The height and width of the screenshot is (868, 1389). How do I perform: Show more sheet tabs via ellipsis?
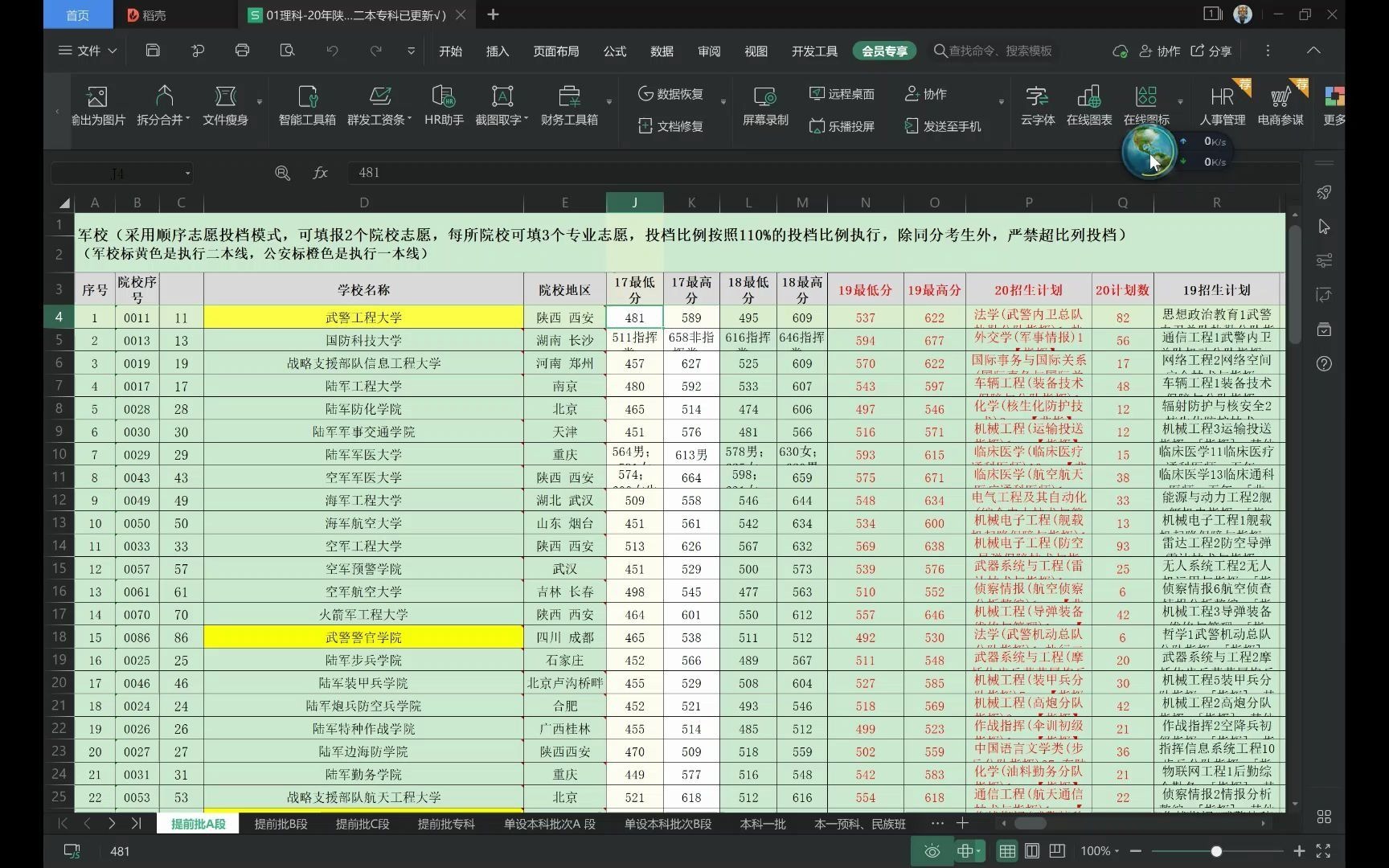point(937,824)
